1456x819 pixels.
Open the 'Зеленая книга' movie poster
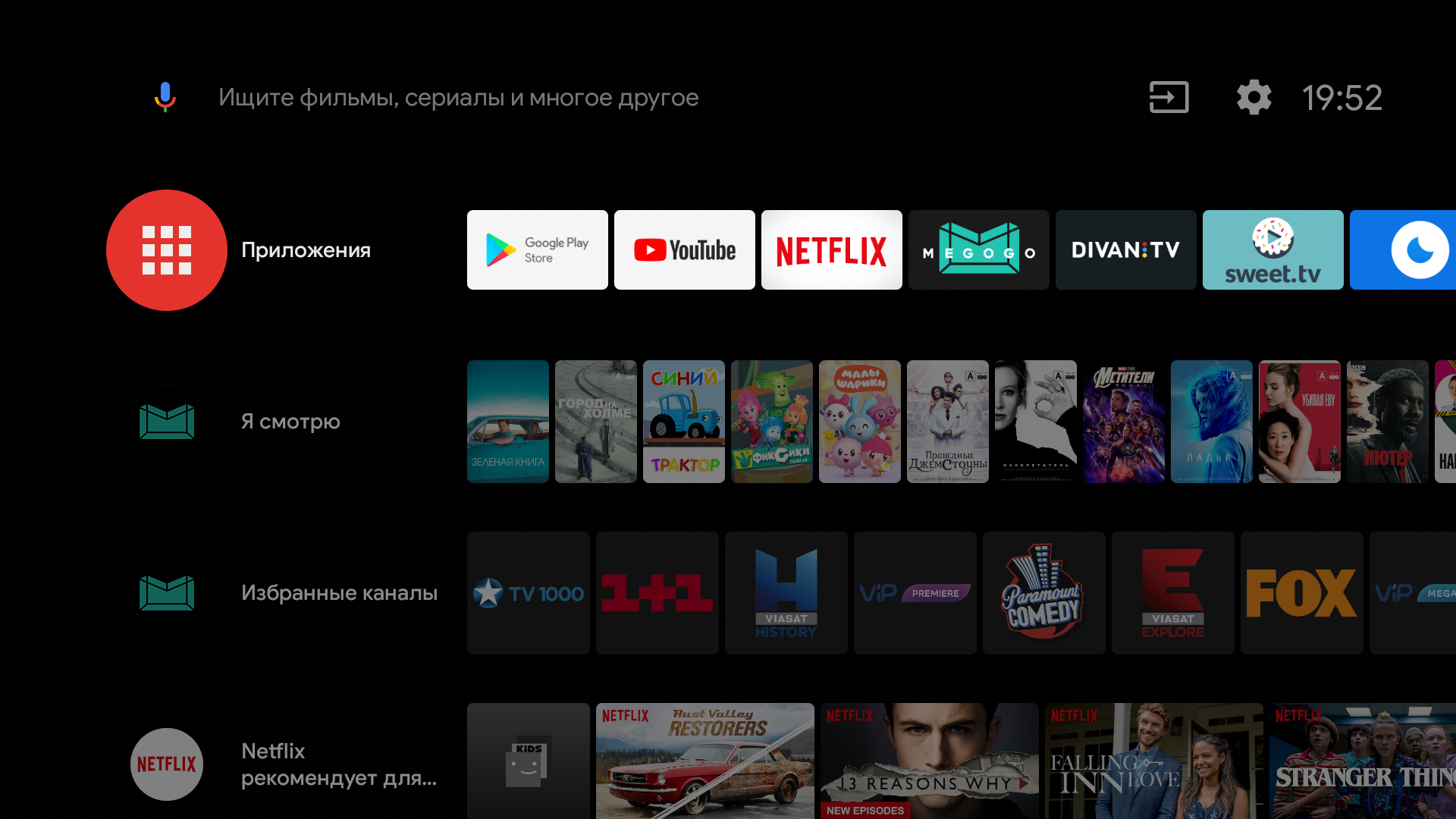point(508,422)
